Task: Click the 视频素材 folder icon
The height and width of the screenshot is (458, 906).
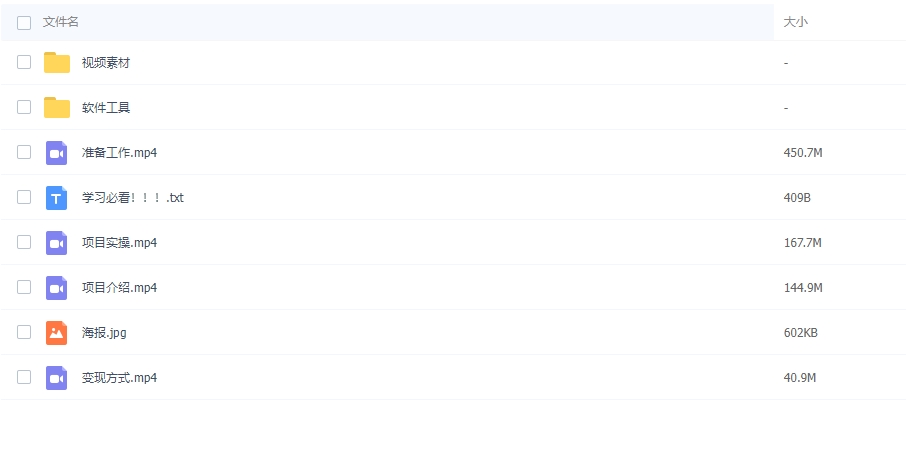Action: pyautogui.click(x=57, y=63)
